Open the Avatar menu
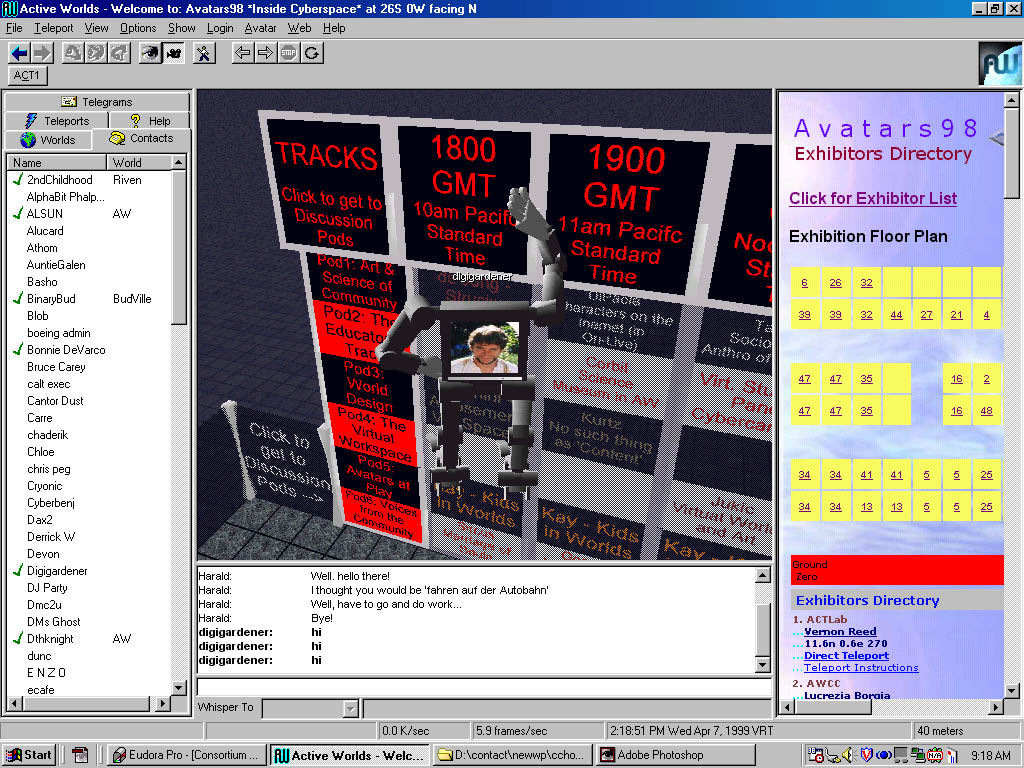Viewport: 1024px width, 768px height. (x=260, y=28)
